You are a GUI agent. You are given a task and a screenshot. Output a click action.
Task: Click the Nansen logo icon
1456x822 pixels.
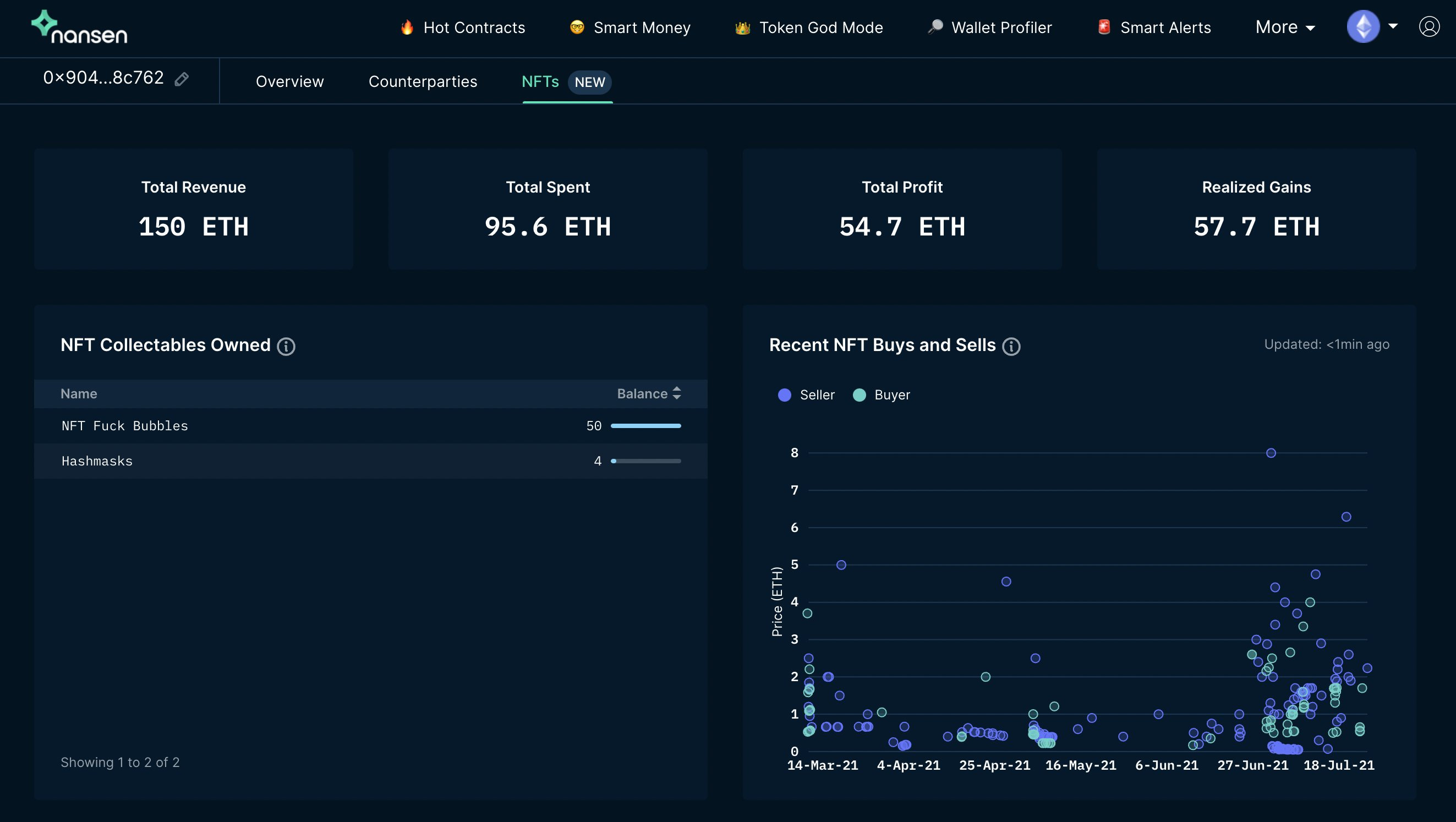coord(44,24)
